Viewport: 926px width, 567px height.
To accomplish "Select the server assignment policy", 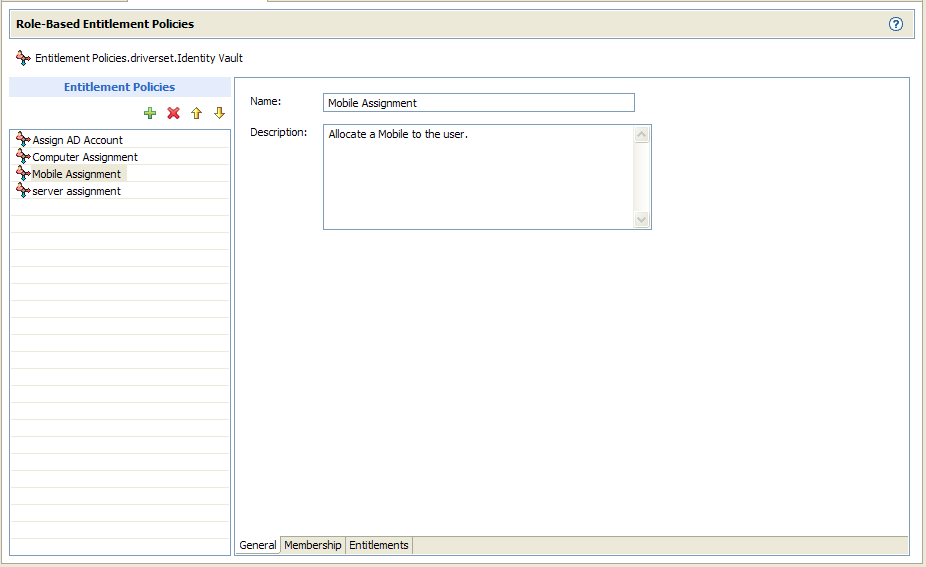I will point(77,191).
